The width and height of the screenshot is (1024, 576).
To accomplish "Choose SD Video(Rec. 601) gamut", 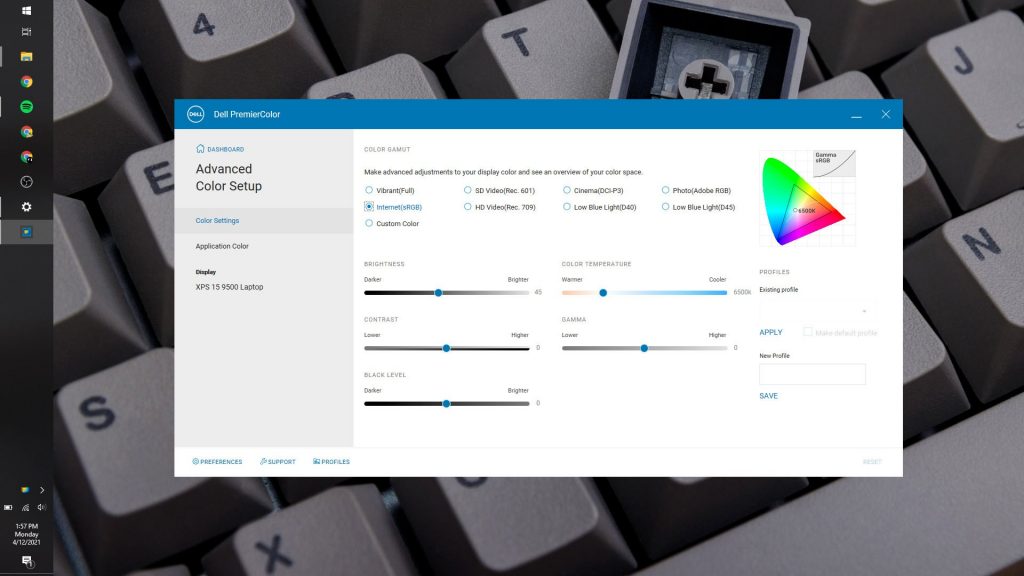I will tap(468, 190).
